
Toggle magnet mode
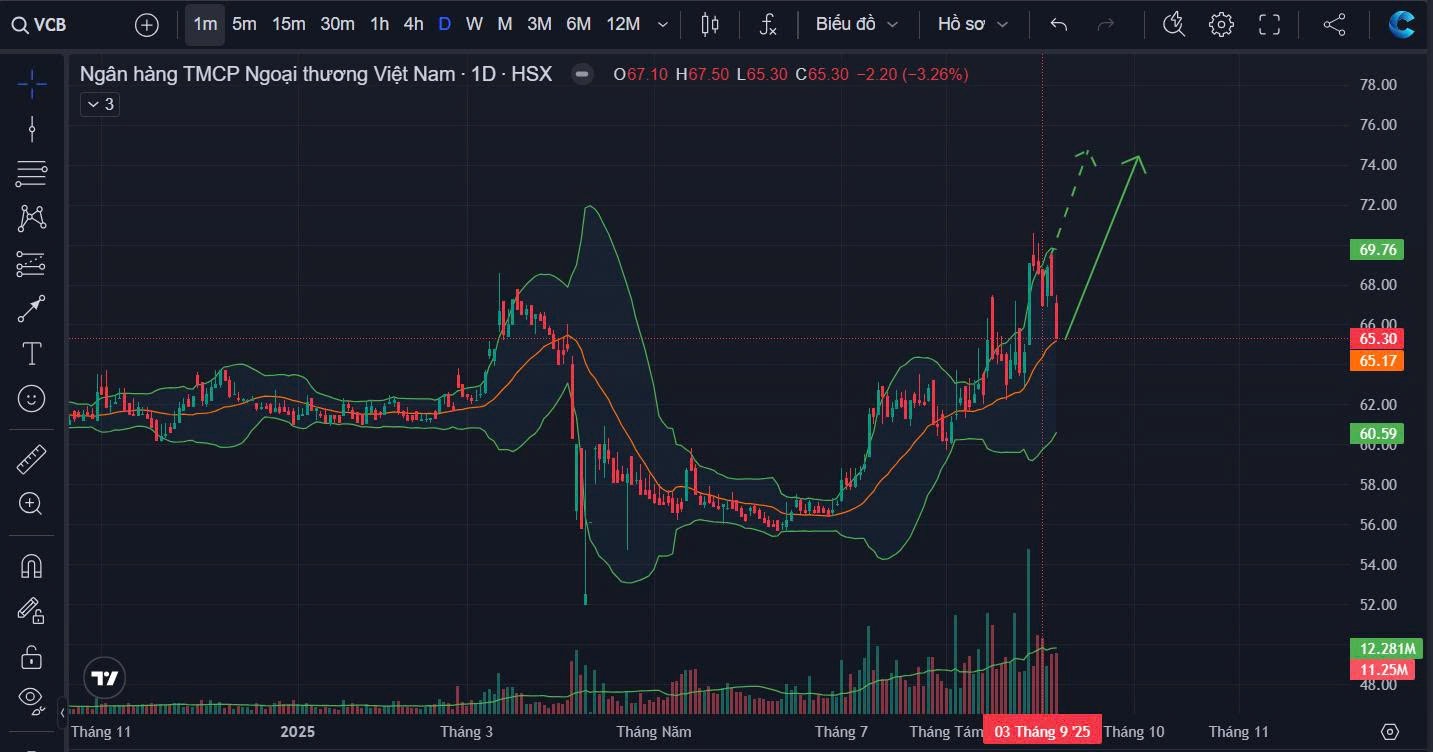(32, 565)
